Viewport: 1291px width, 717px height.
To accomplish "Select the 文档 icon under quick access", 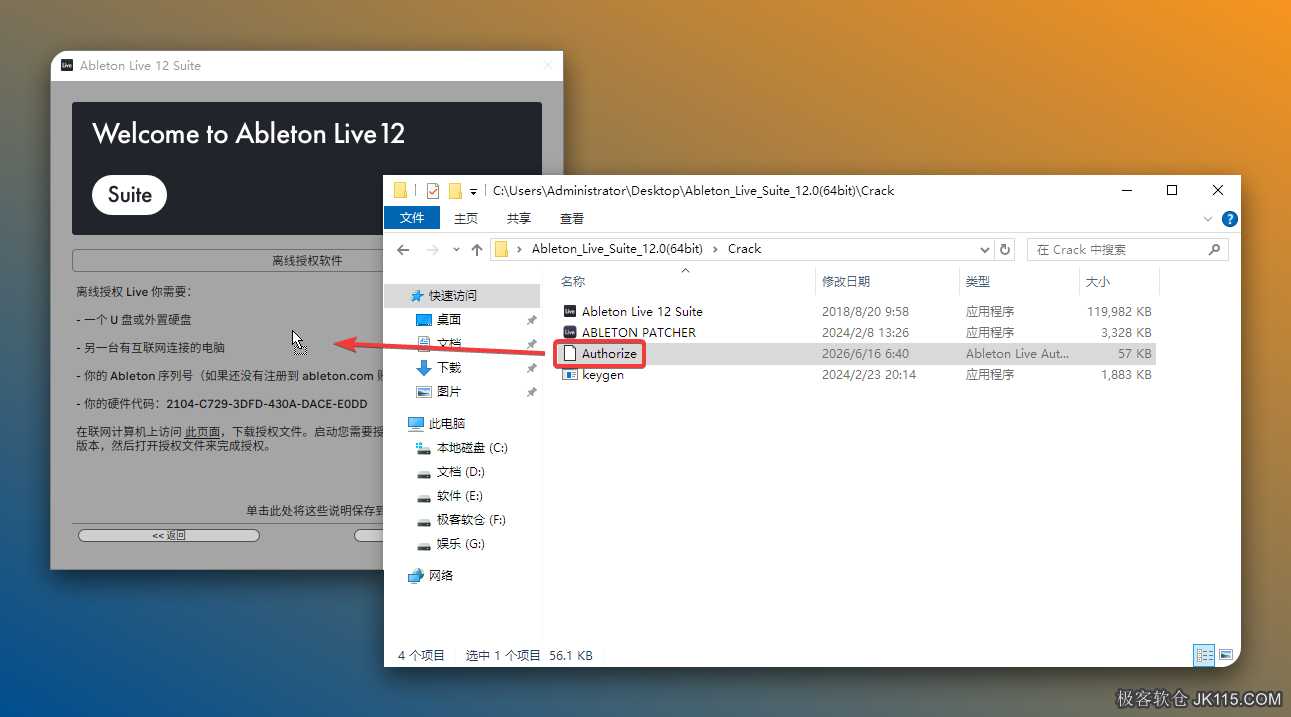I will tap(424, 344).
